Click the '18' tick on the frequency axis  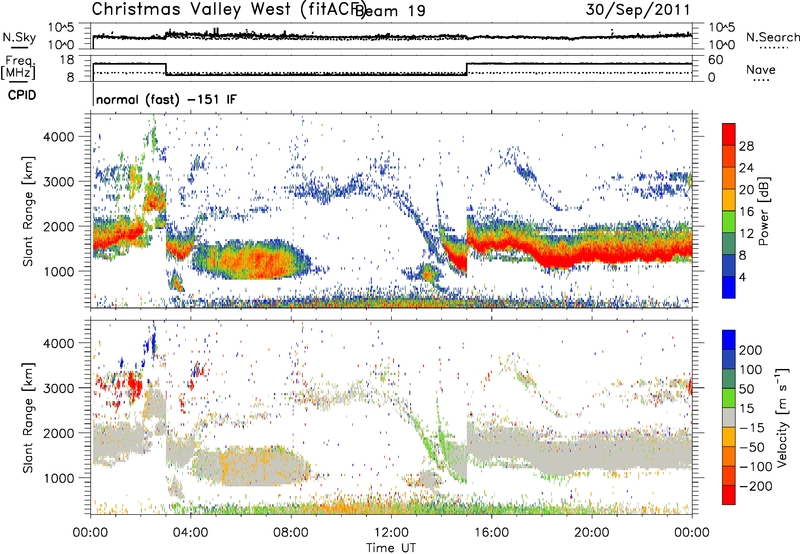67,60
